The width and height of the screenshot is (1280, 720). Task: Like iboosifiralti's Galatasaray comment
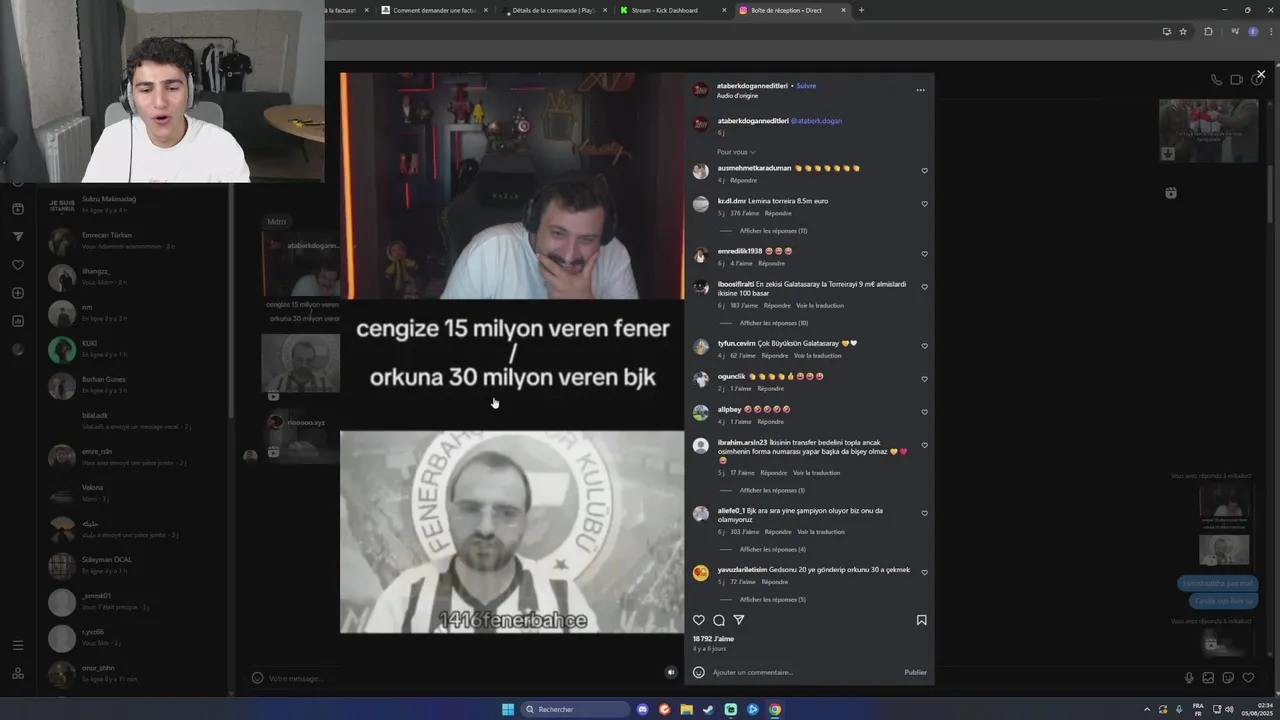pyautogui.click(x=924, y=287)
